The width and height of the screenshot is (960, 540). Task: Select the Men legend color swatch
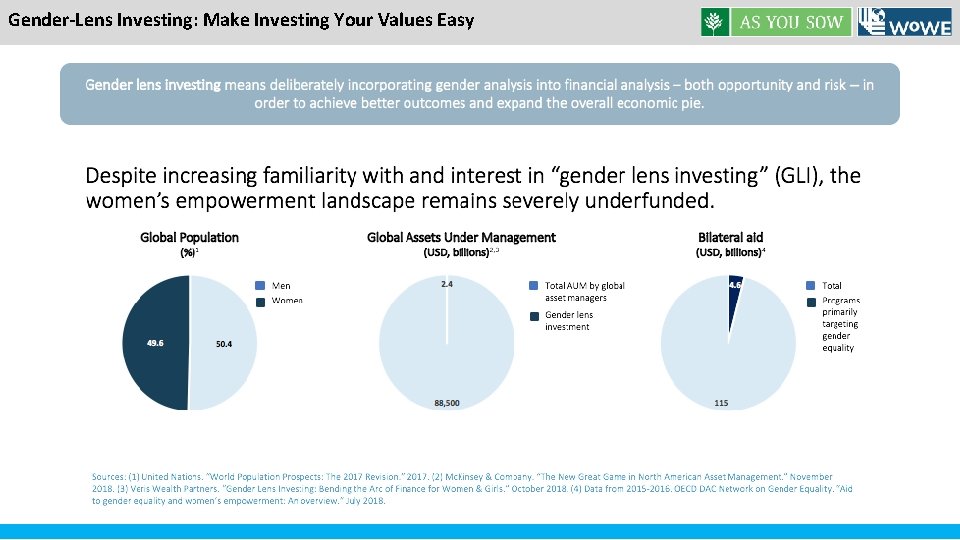click(261, 285)
